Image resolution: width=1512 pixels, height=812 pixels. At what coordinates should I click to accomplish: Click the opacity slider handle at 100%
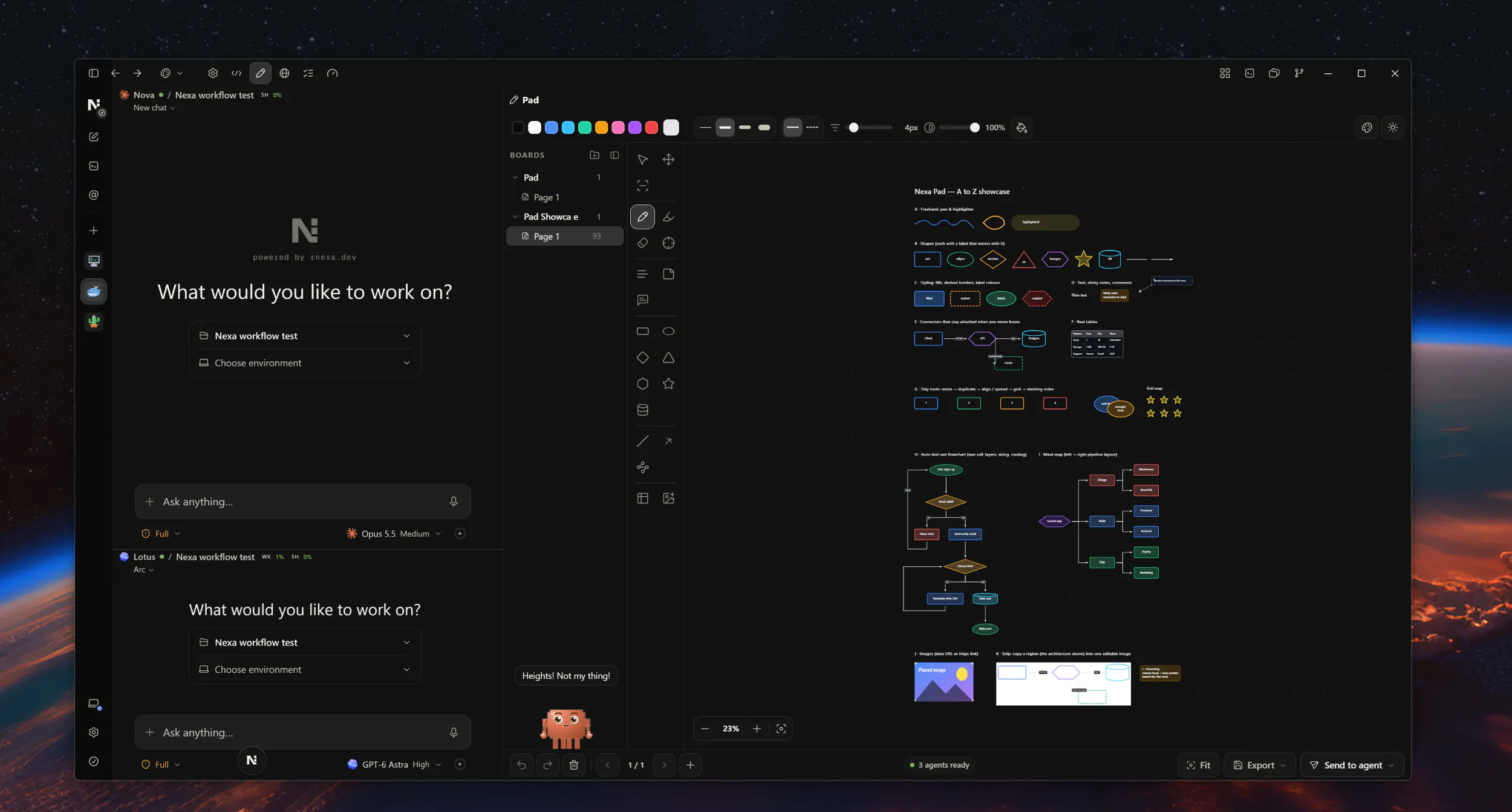(974, 128)
